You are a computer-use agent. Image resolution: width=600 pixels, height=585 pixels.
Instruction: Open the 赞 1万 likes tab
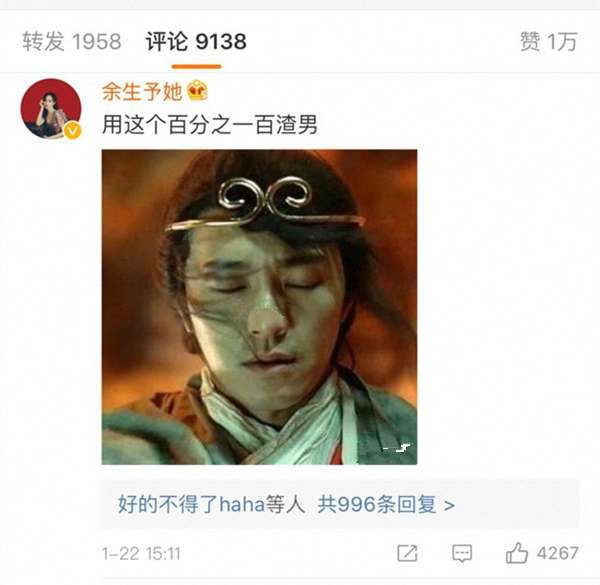[548, 41]
